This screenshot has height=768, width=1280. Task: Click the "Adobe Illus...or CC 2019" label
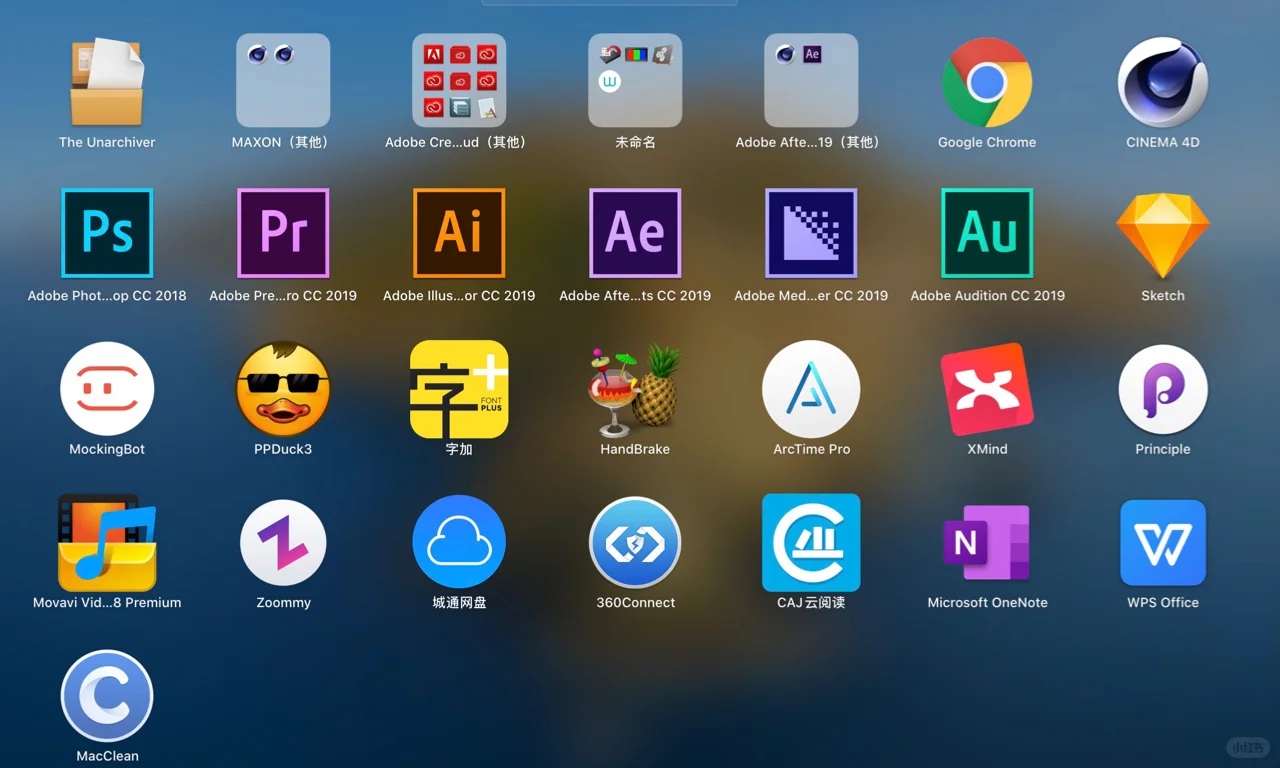coord(459,295)
